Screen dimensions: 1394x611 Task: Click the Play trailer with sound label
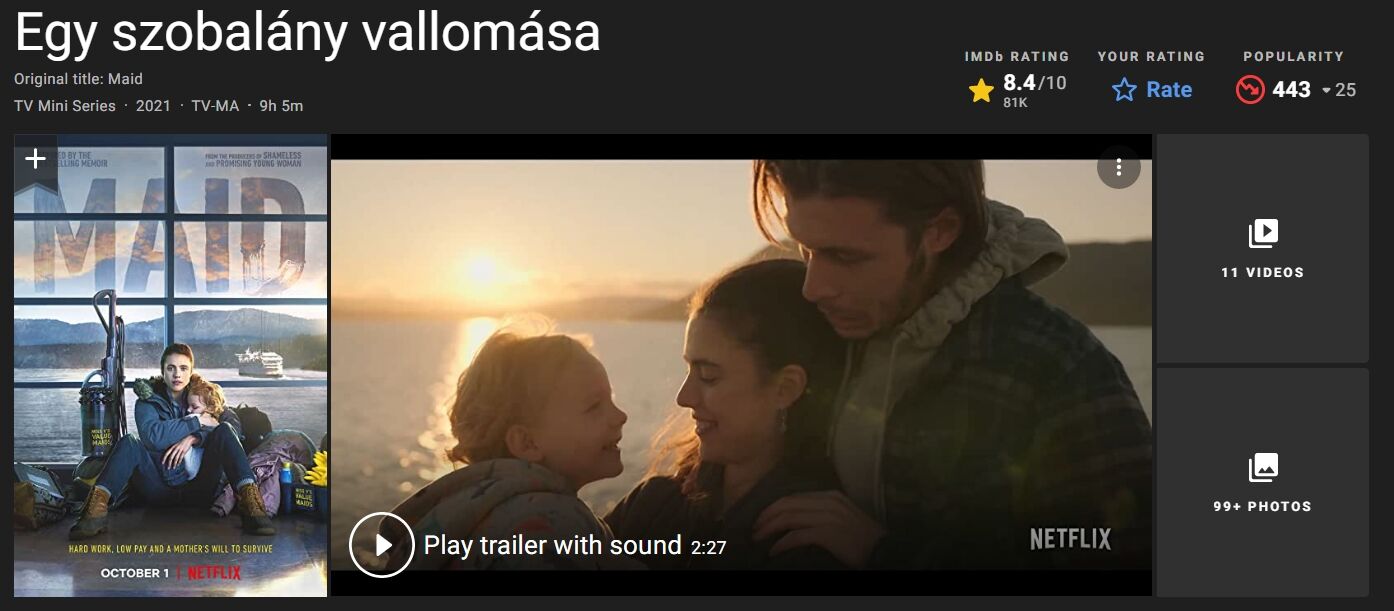[552, 545]
